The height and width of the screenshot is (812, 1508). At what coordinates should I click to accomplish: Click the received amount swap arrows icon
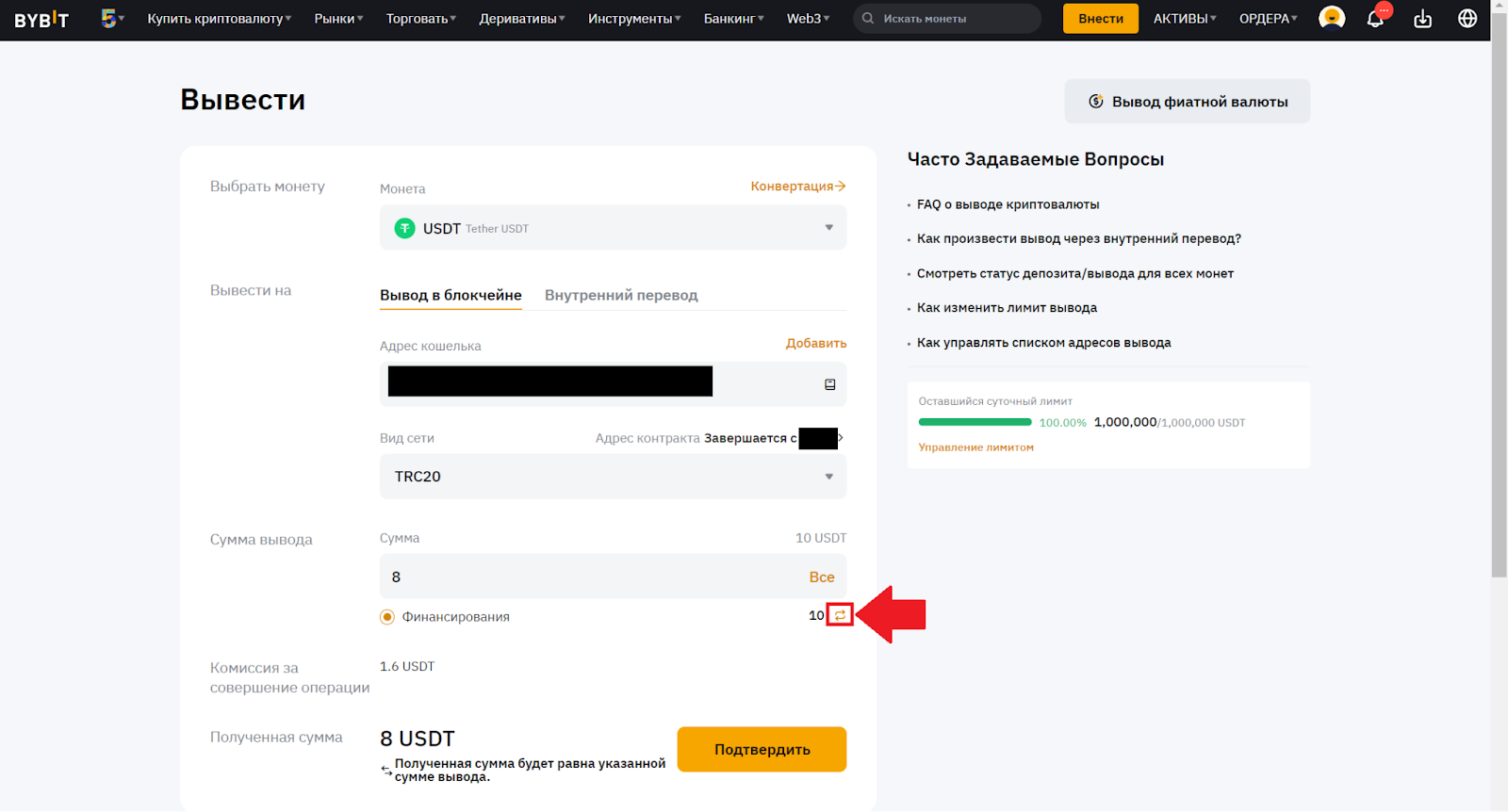[x=386, y=771]
